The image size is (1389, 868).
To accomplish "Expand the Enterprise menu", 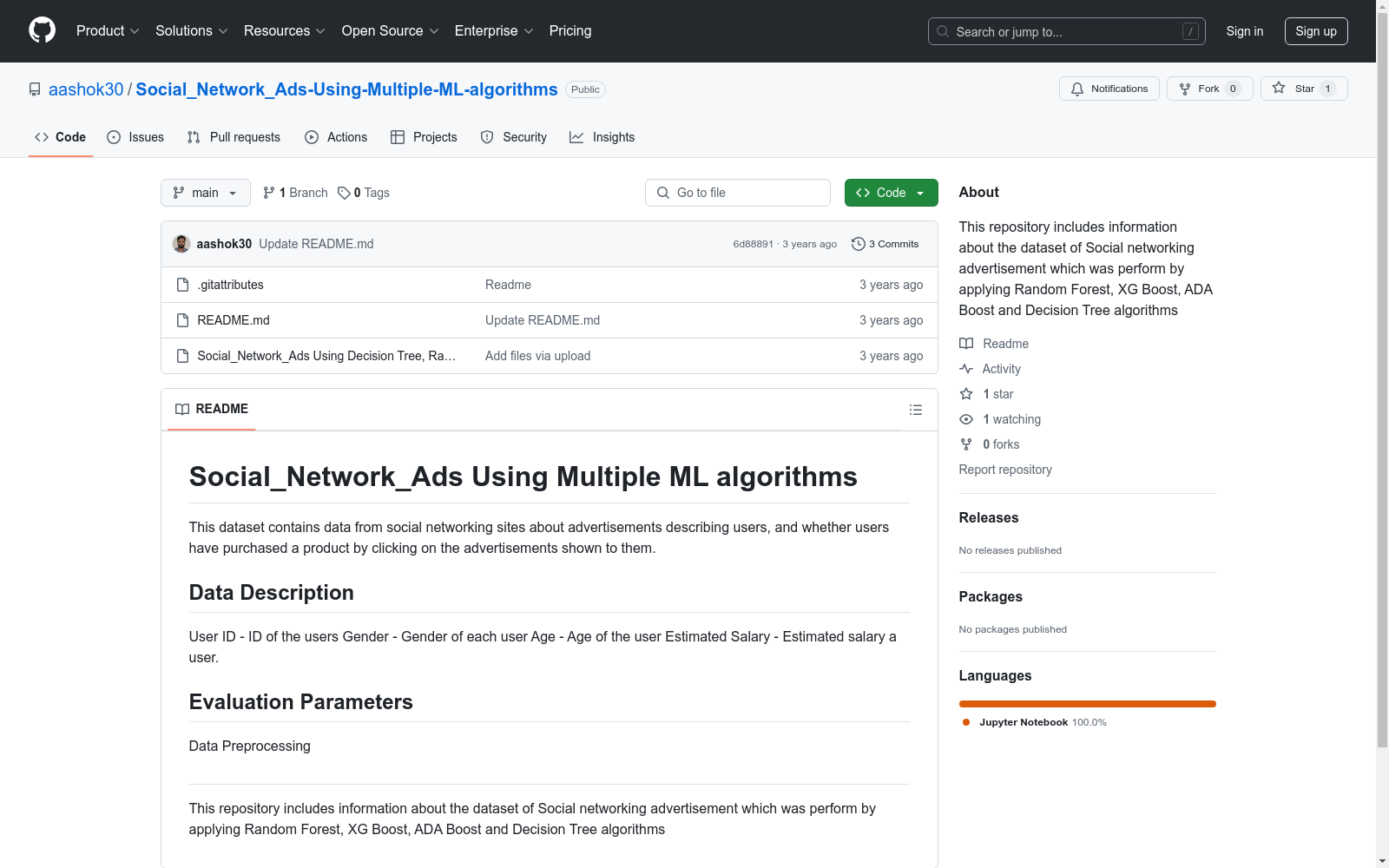I will pos(493,30).
